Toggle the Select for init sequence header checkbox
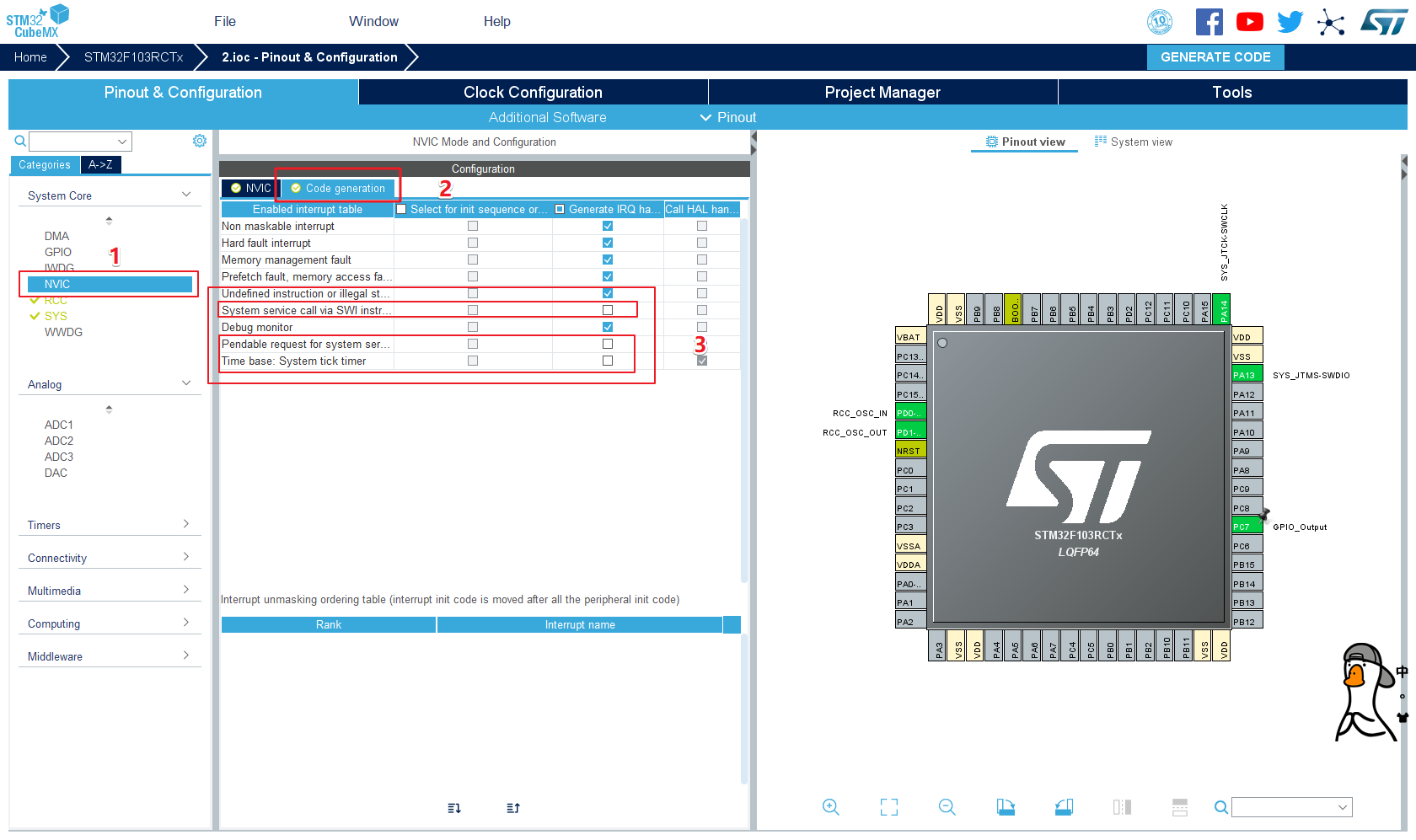Image resolution: width=1416 pixels, height=840 pixels. point(402,209)
